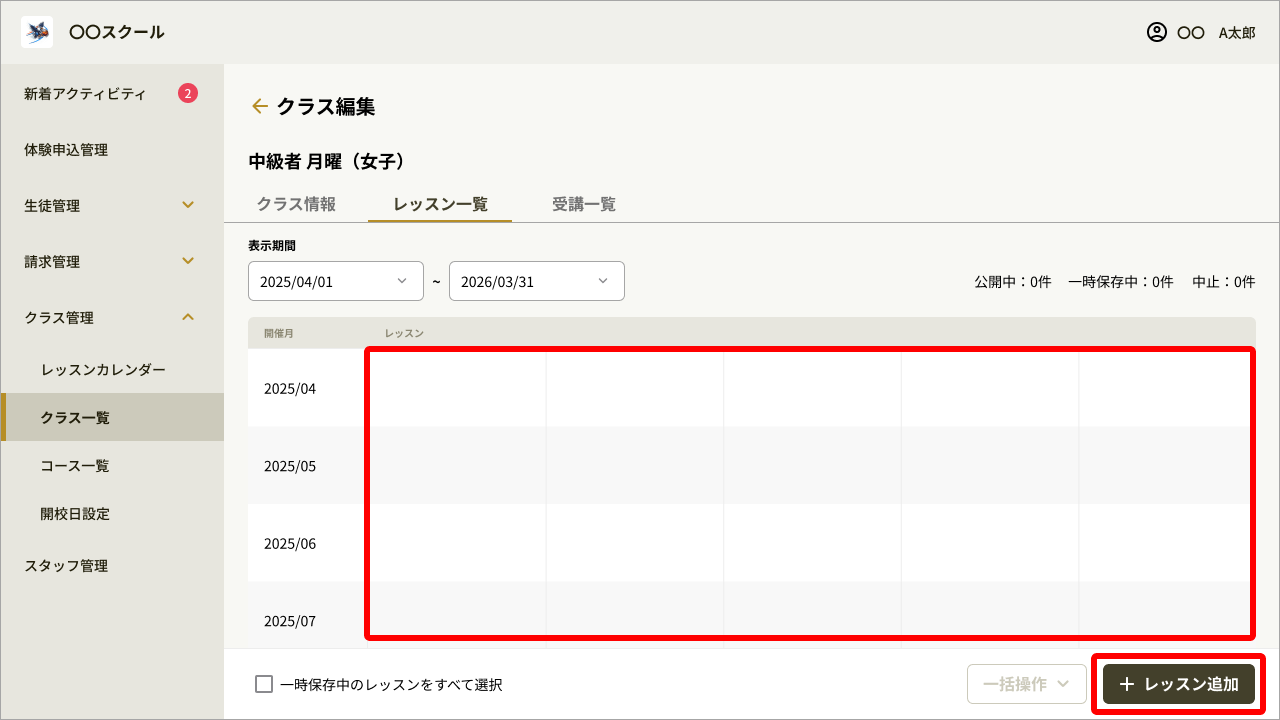Collapse the クラス管理 sidebar section
The height and width of the screenshot is (720, 1280).
point(188,318)
